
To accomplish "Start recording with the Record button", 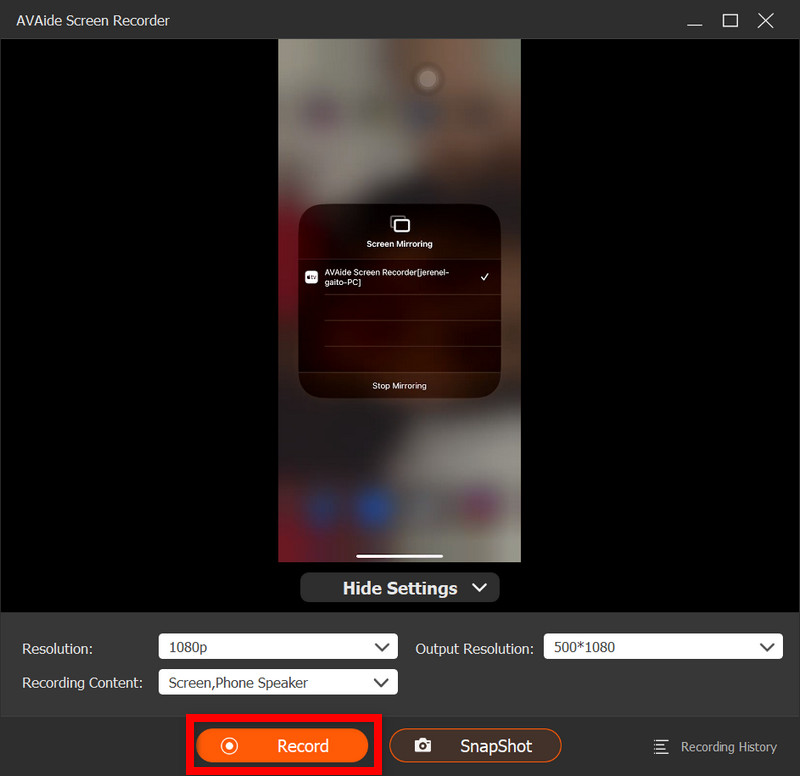I will 282,745.
